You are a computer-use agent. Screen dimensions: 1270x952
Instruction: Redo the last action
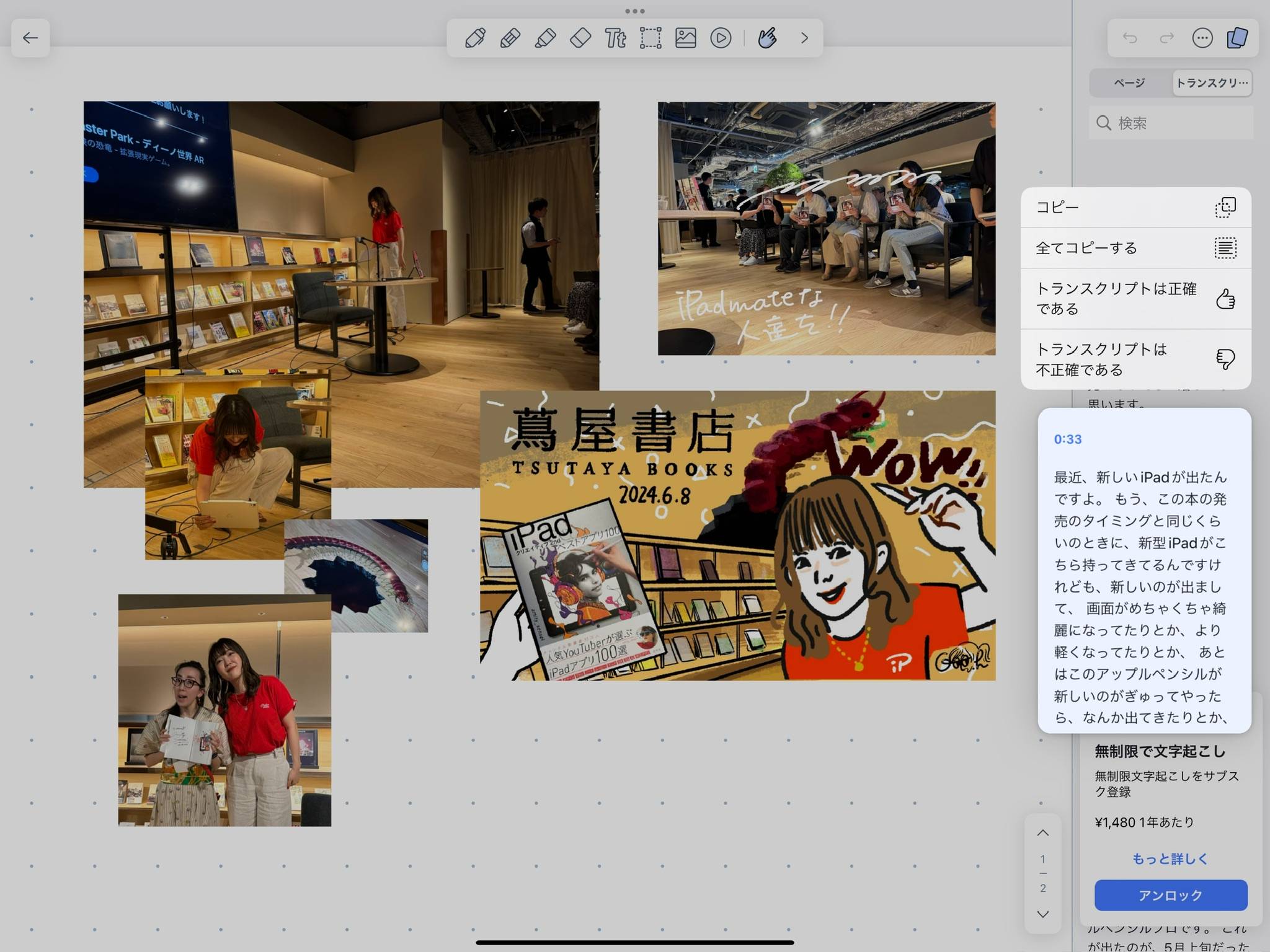(x=1166, y=38)
